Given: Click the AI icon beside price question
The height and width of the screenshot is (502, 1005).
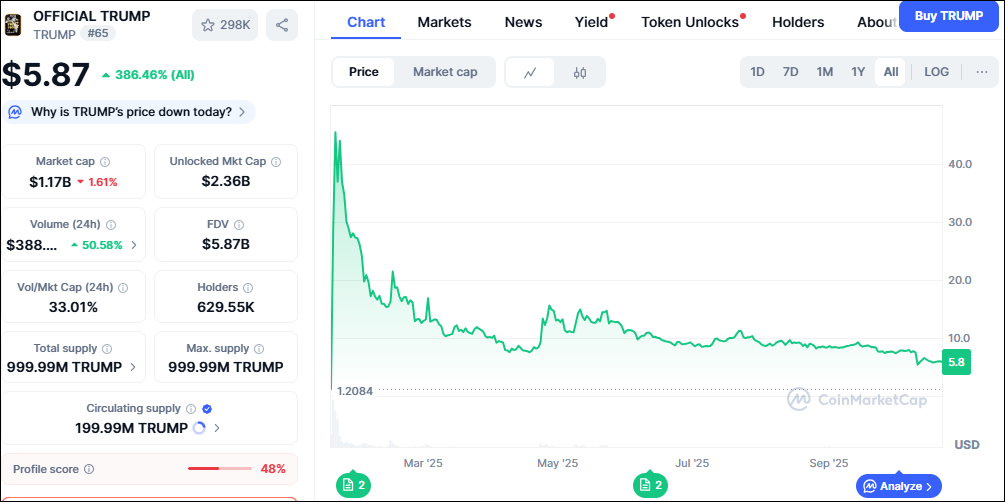Looking at the screenshot, I should click(x=15, y=112).
